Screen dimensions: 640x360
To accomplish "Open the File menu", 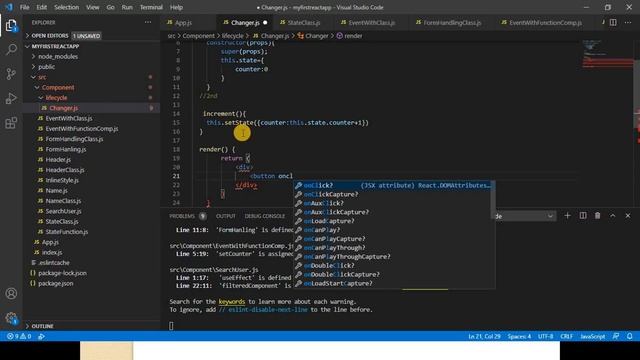I will pyautogui.click(x=24, y=7).
